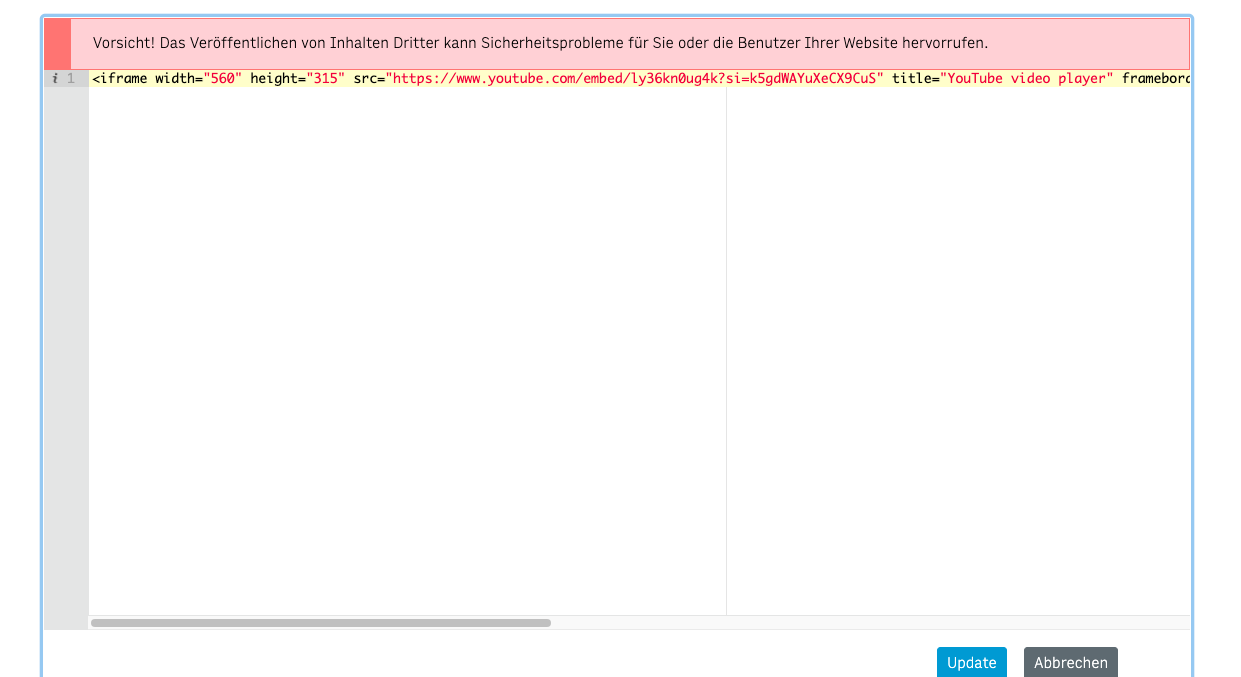Viewport: 1241px width, 677px height.
Task: Click the horizontal scrollbar thumb
Action: pos(320,623)
